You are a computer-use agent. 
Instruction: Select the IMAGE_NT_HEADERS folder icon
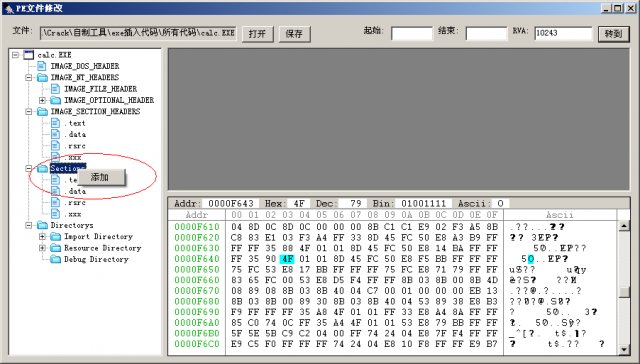pyautogui.click(x=42, y=78)
